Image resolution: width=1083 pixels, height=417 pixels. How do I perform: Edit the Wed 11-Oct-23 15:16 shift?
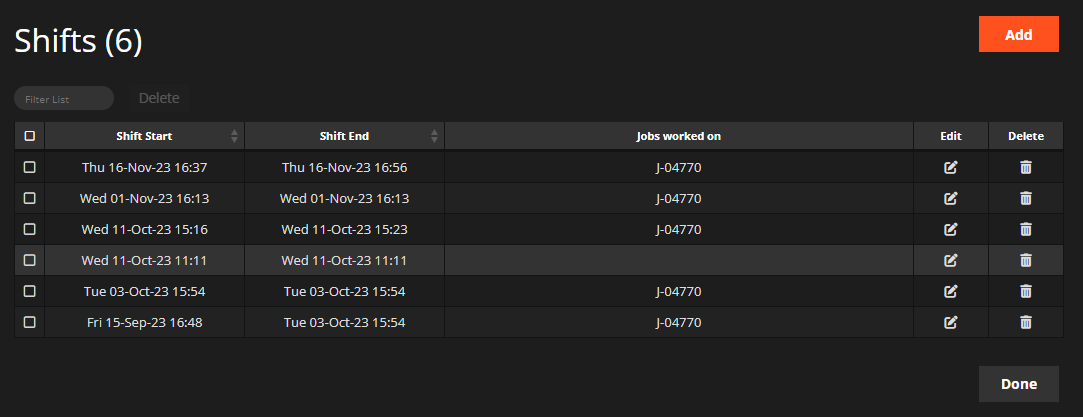pyautogui.click(x=950, y=229)
